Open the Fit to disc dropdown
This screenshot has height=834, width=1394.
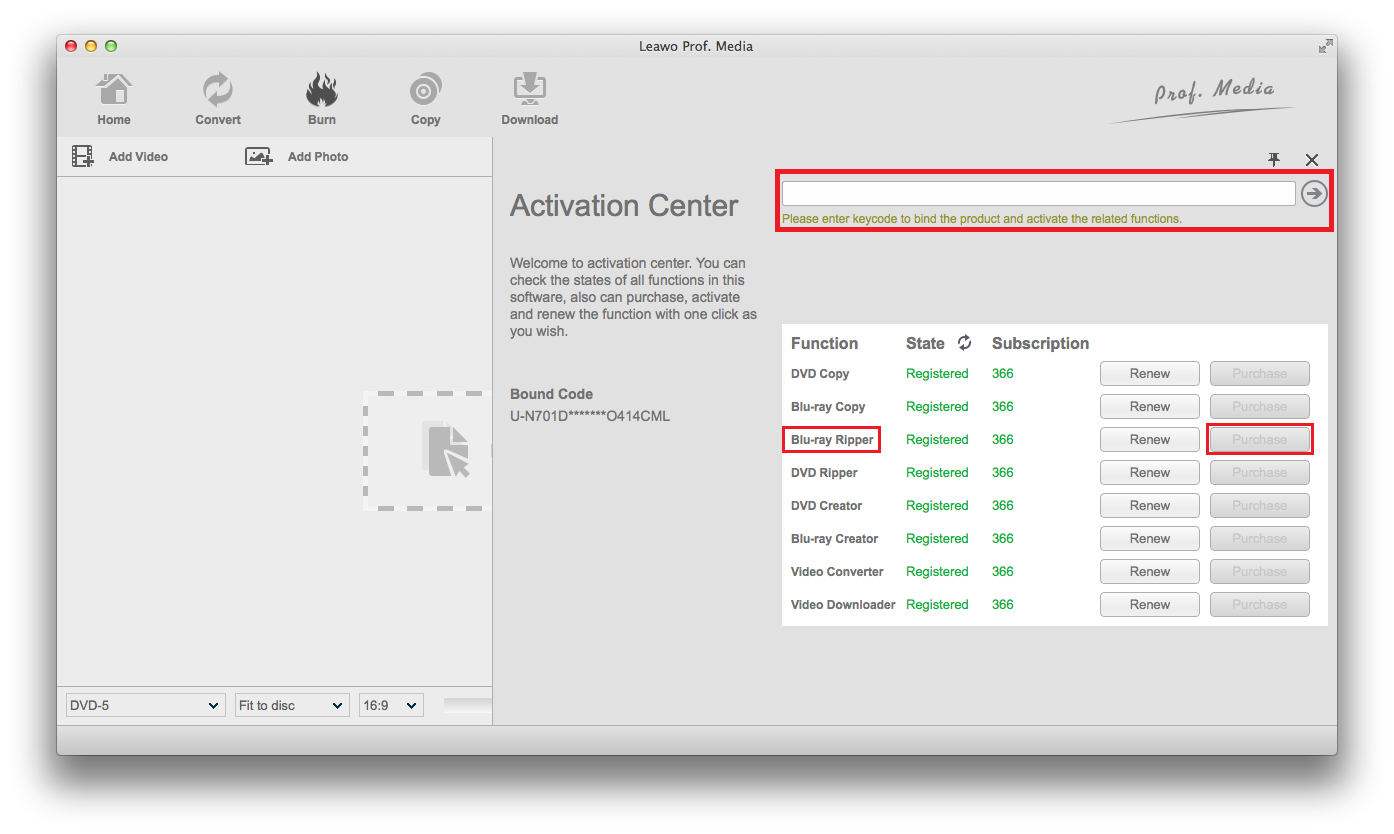(x=292, y=706)
